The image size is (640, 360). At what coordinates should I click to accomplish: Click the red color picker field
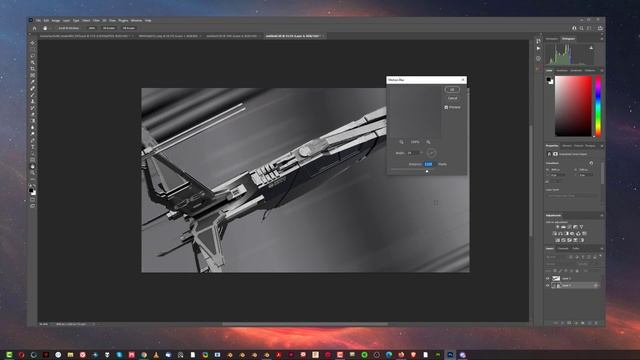click(x=573, y=106)
